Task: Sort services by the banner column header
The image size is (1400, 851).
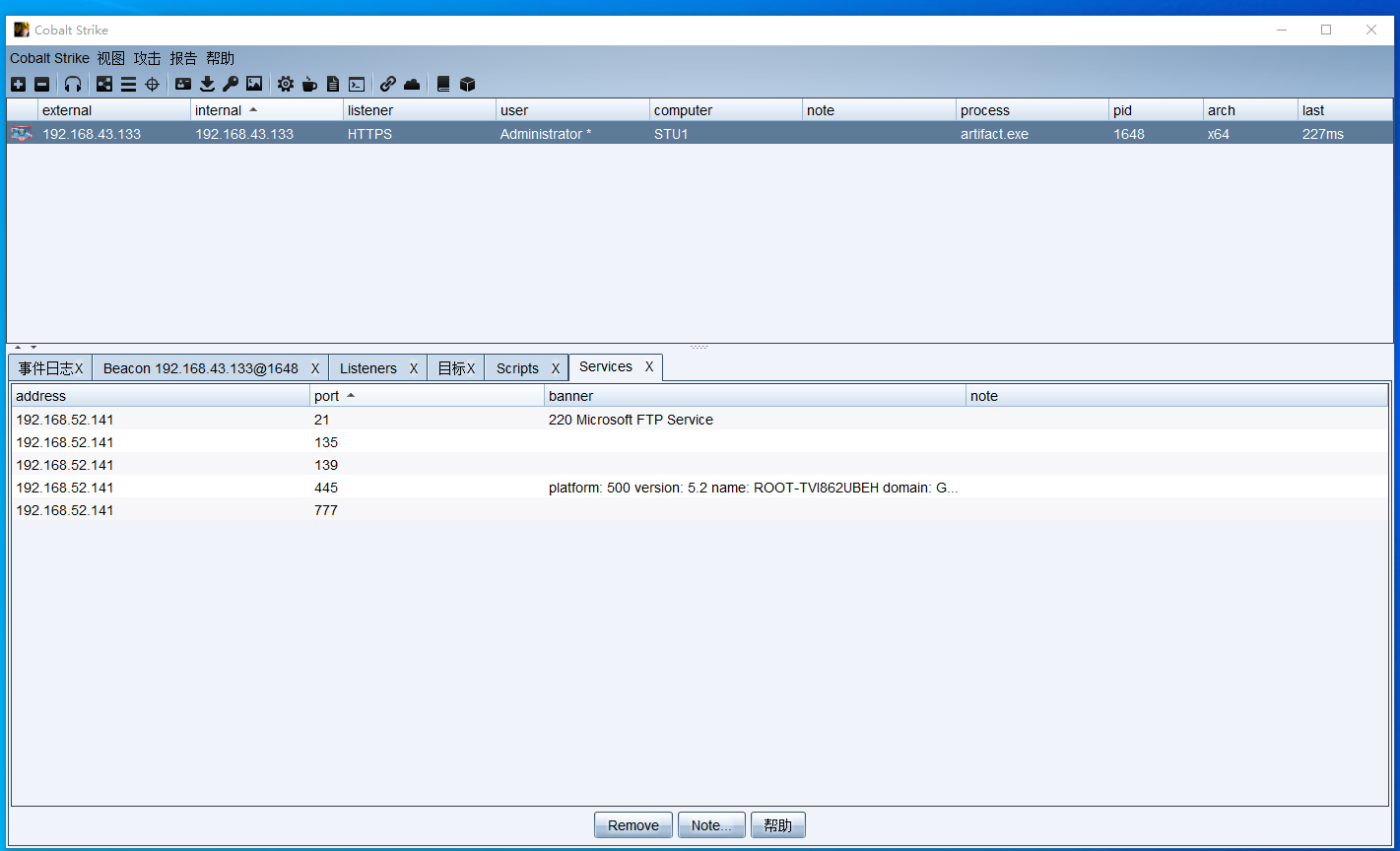Action: click(x=756, y=396)
